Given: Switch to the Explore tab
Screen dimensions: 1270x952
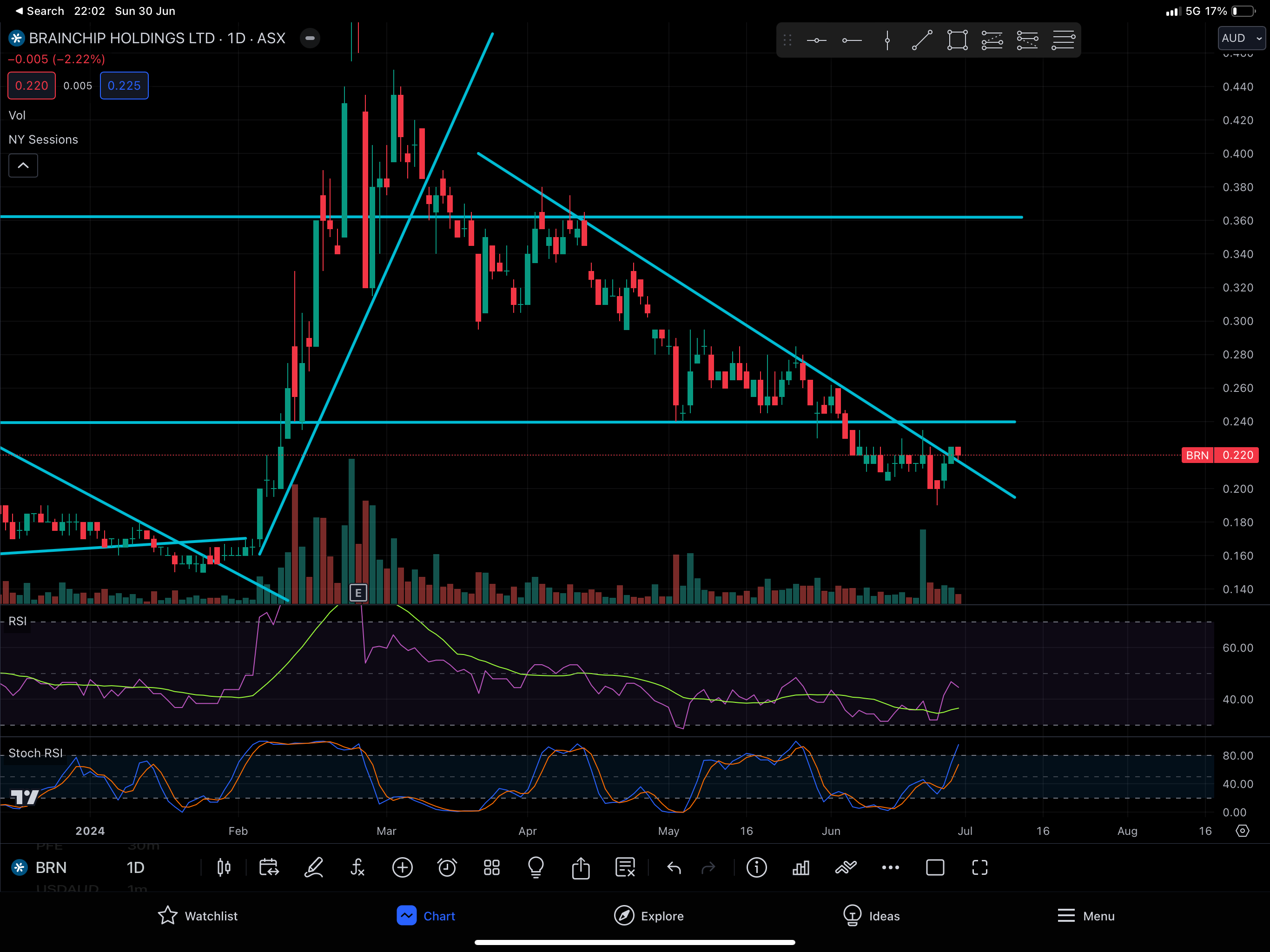Looking at the screenshot, I should coord(649,915).
